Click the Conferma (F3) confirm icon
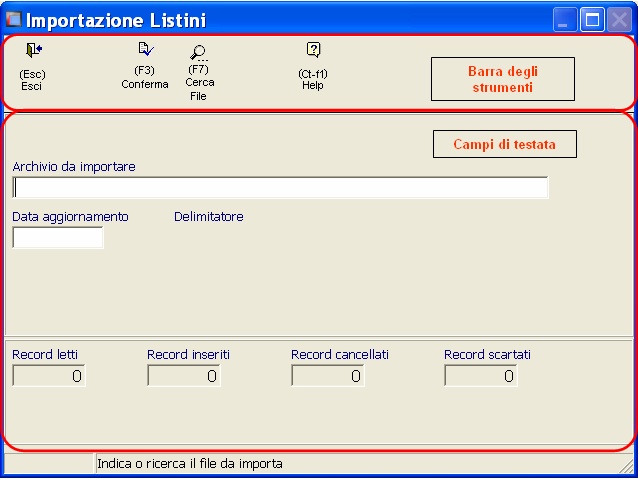638x479 pixels. tap(146, 49)
